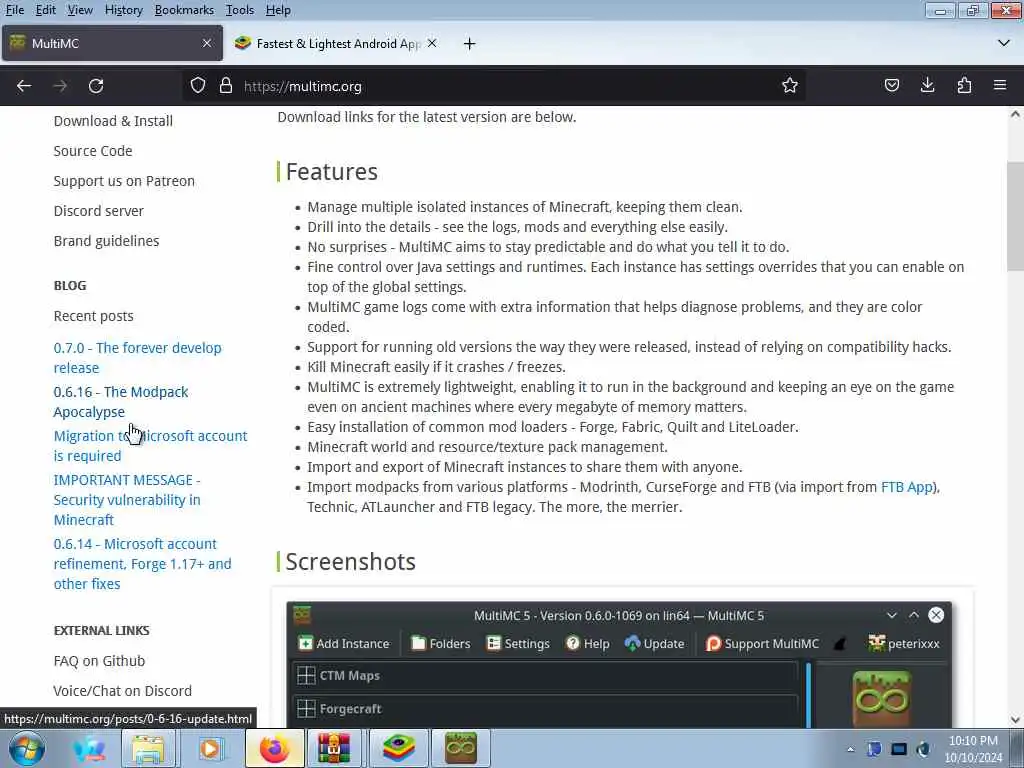Close the MultiMC tab
This screenshot has height=768, width=1024.
click(207, 43)
